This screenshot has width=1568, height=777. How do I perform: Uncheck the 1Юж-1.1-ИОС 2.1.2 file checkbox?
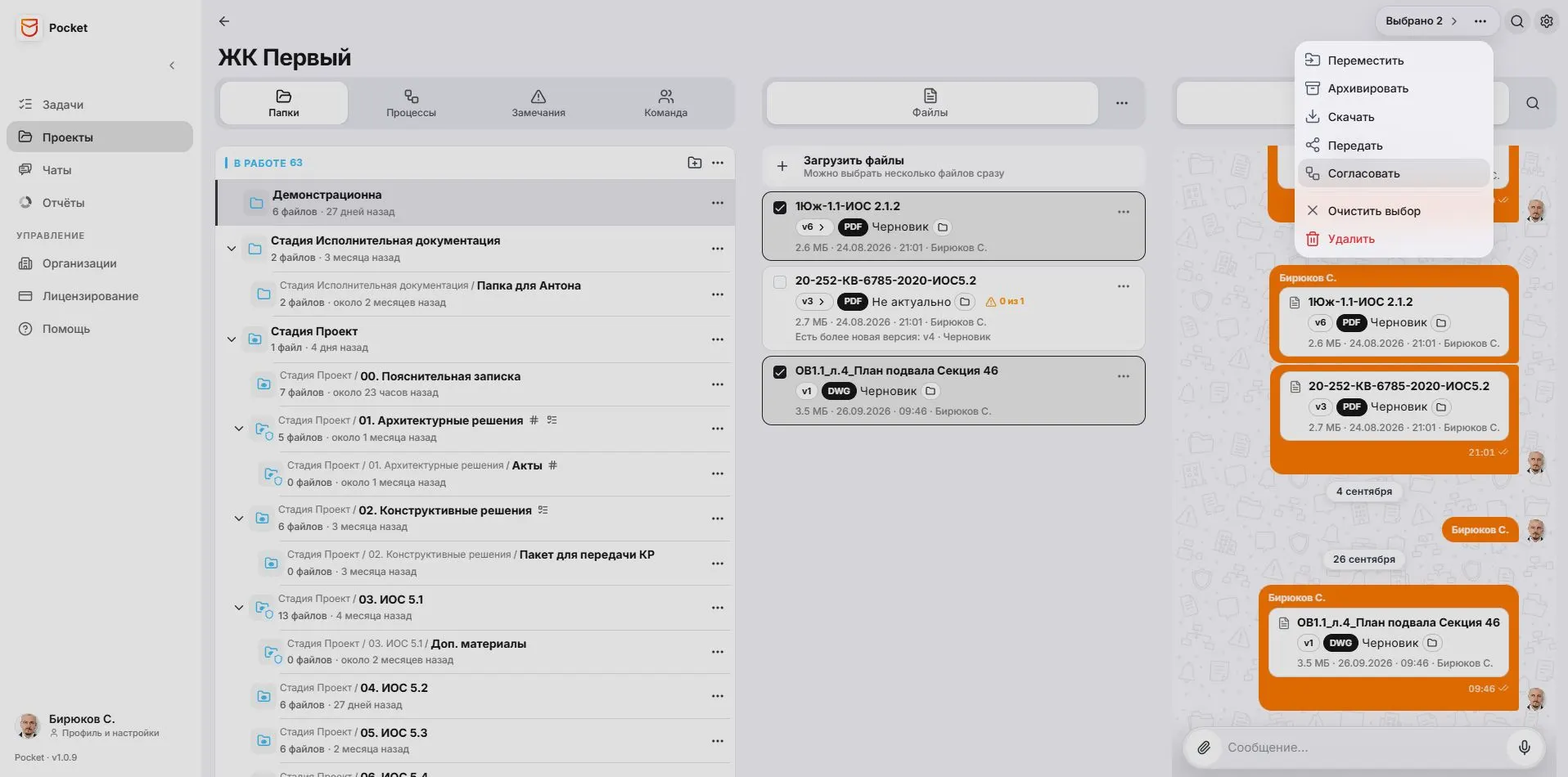point(780,208)
